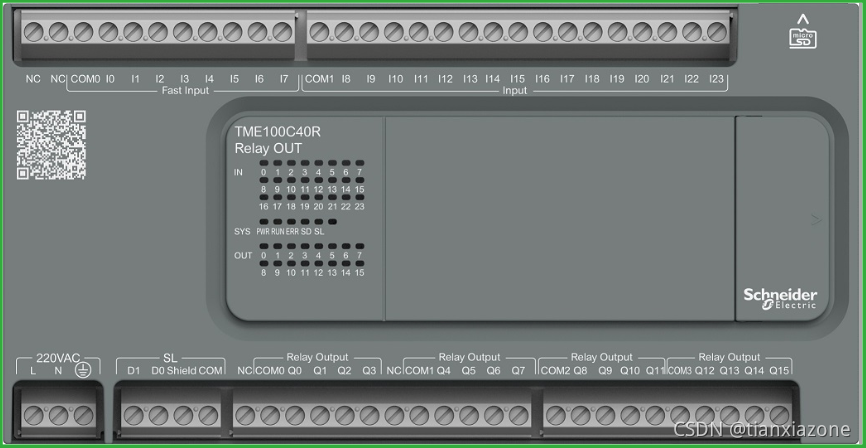The image size is (866, 448).
Task: Click the screw terminal below Q14
Action: click(x=754, y=415)
